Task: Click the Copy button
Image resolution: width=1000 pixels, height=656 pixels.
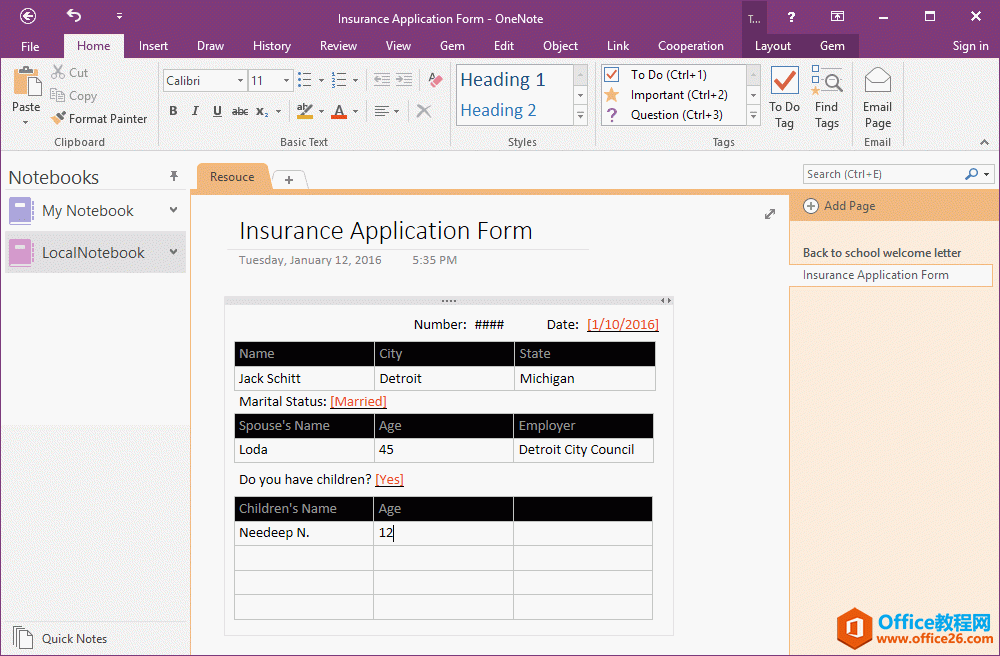Action: (73, 96)
